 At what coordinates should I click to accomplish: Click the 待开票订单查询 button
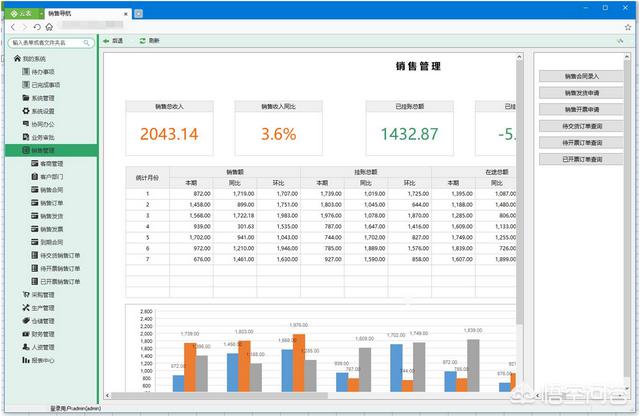coord(582,142)
